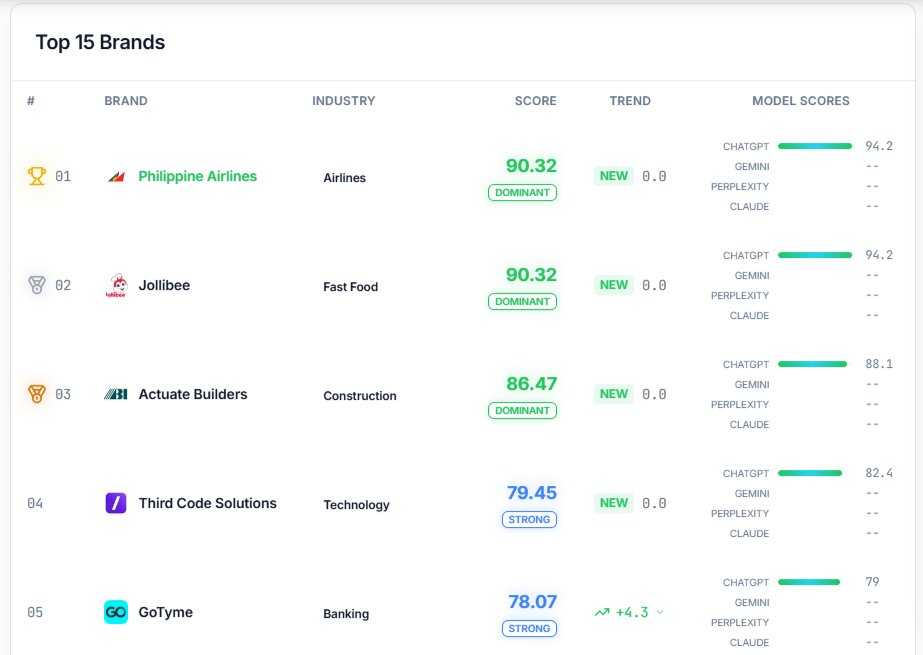Click the silver medal icon for rank 02
923x655 pixels.
click(x=36, y=285)
